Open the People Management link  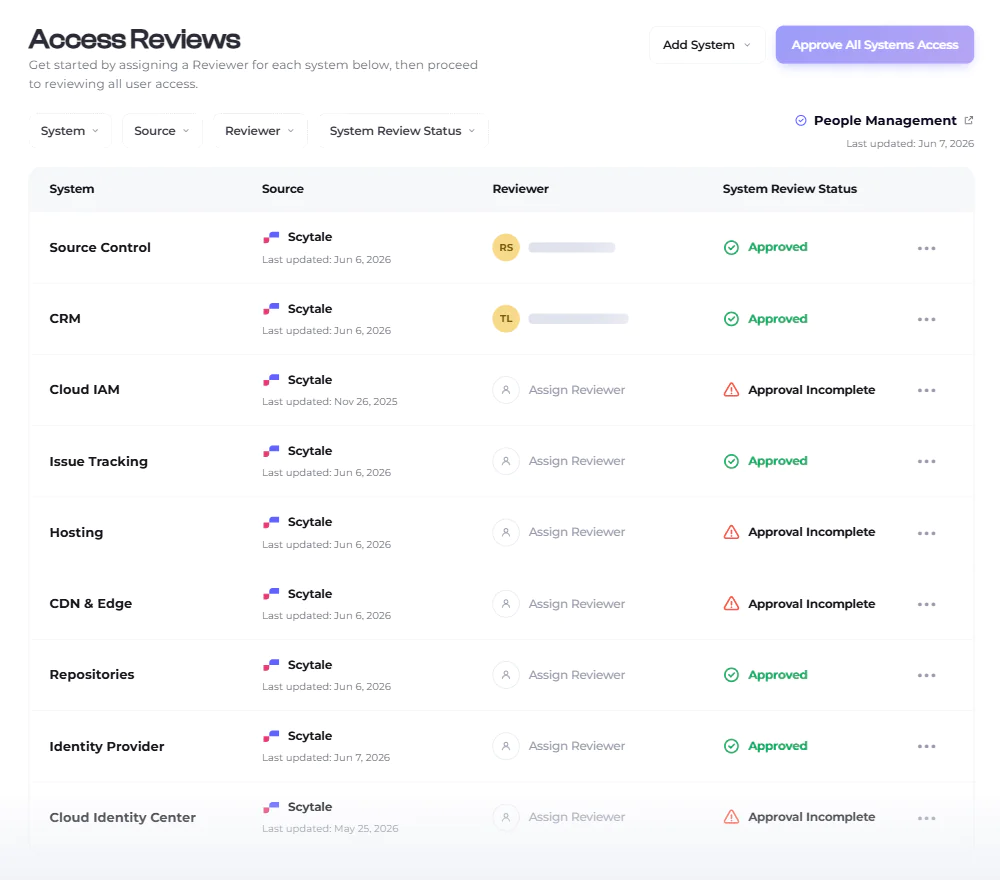coord(885,121)
